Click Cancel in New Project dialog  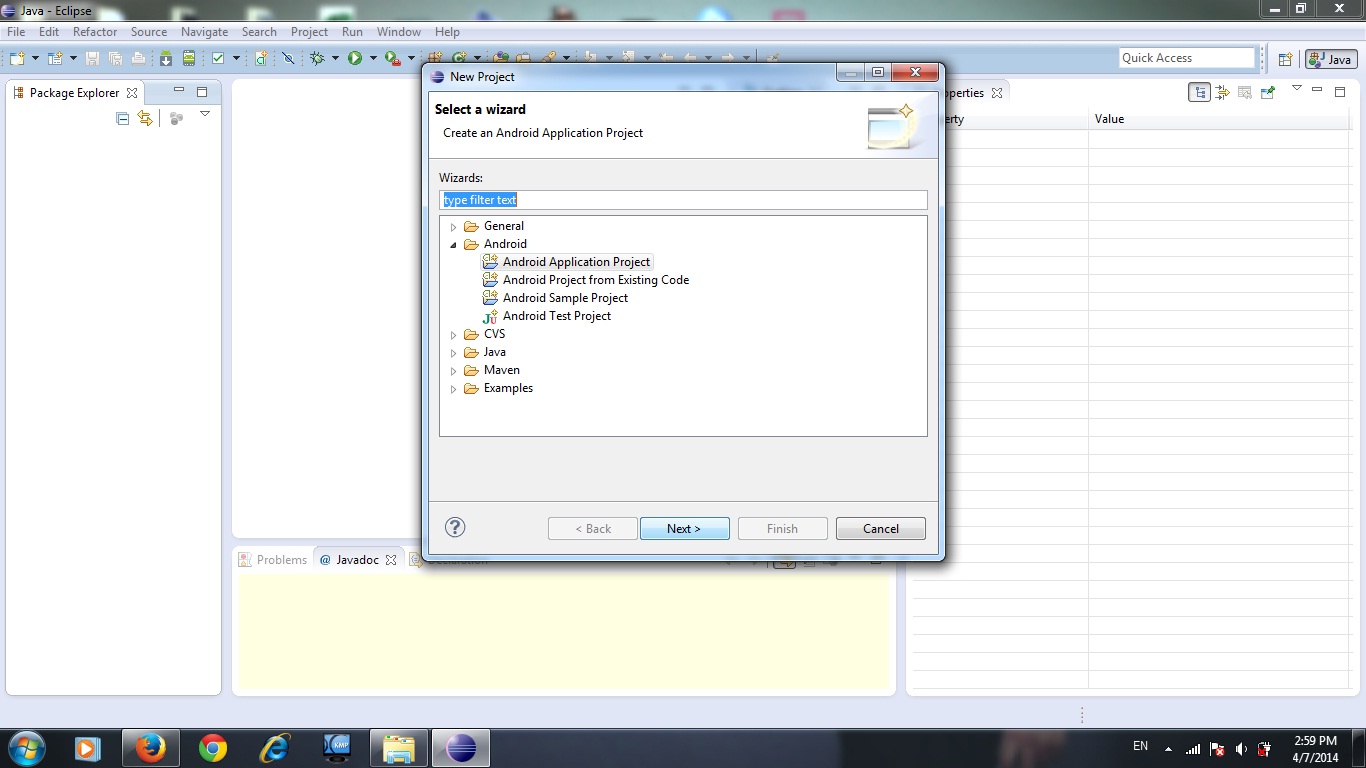click(880, 528)
